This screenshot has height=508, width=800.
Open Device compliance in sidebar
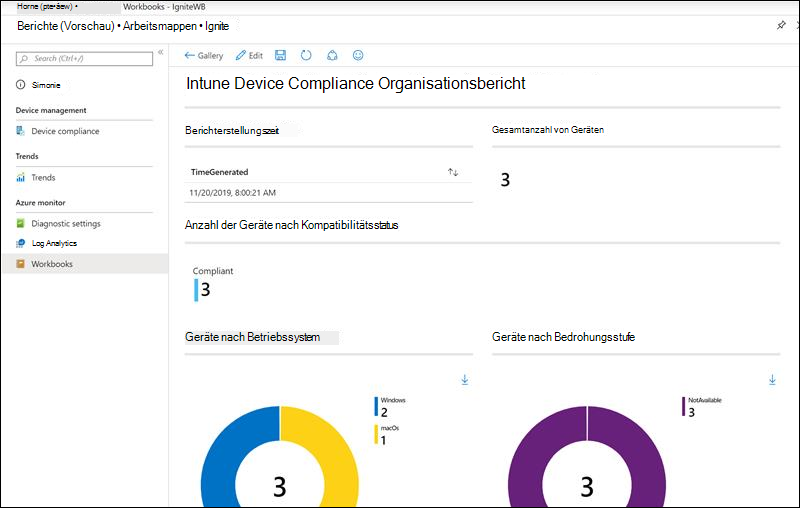click(65, 131)
